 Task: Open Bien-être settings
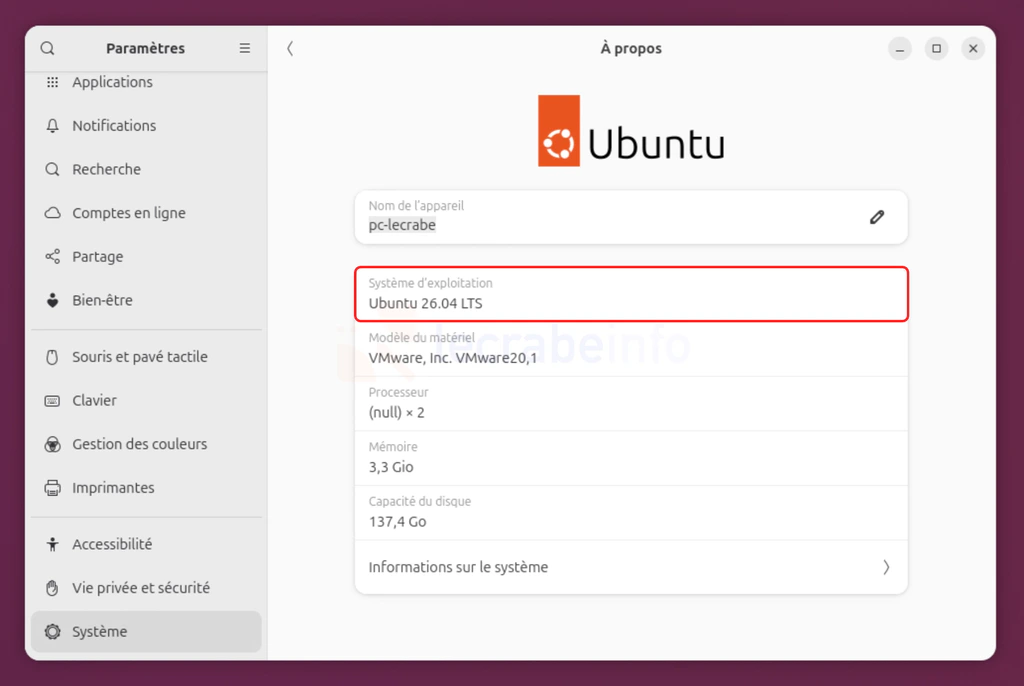pos(146,301)
